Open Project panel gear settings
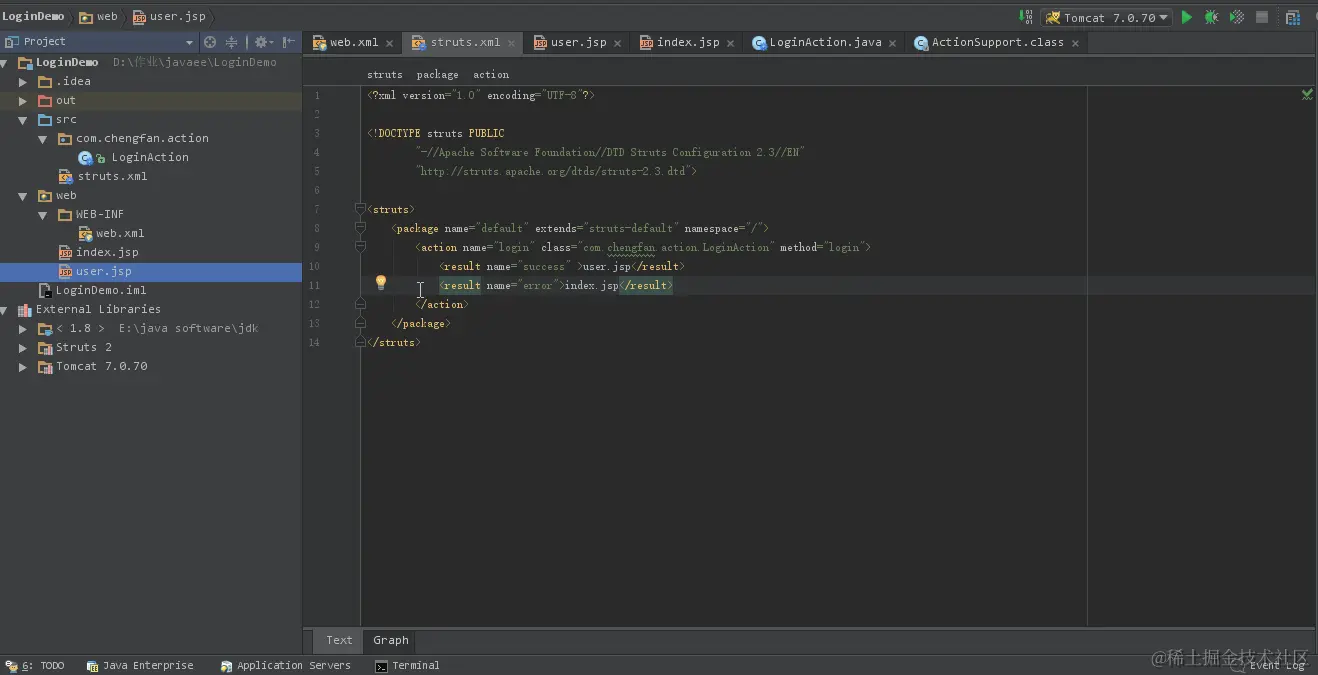1318x675 pixels. tap(262, 42)
